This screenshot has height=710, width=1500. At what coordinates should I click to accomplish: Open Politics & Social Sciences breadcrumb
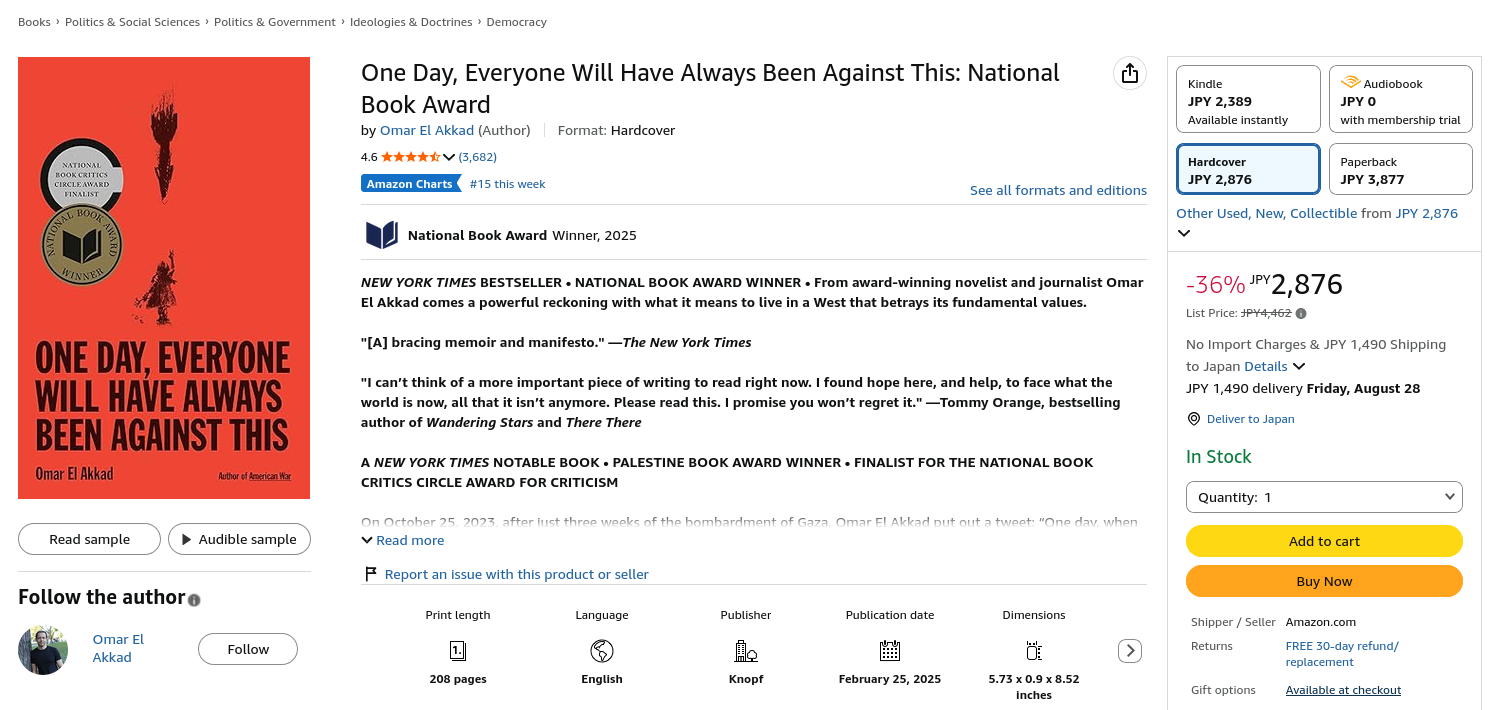[132, 22]
